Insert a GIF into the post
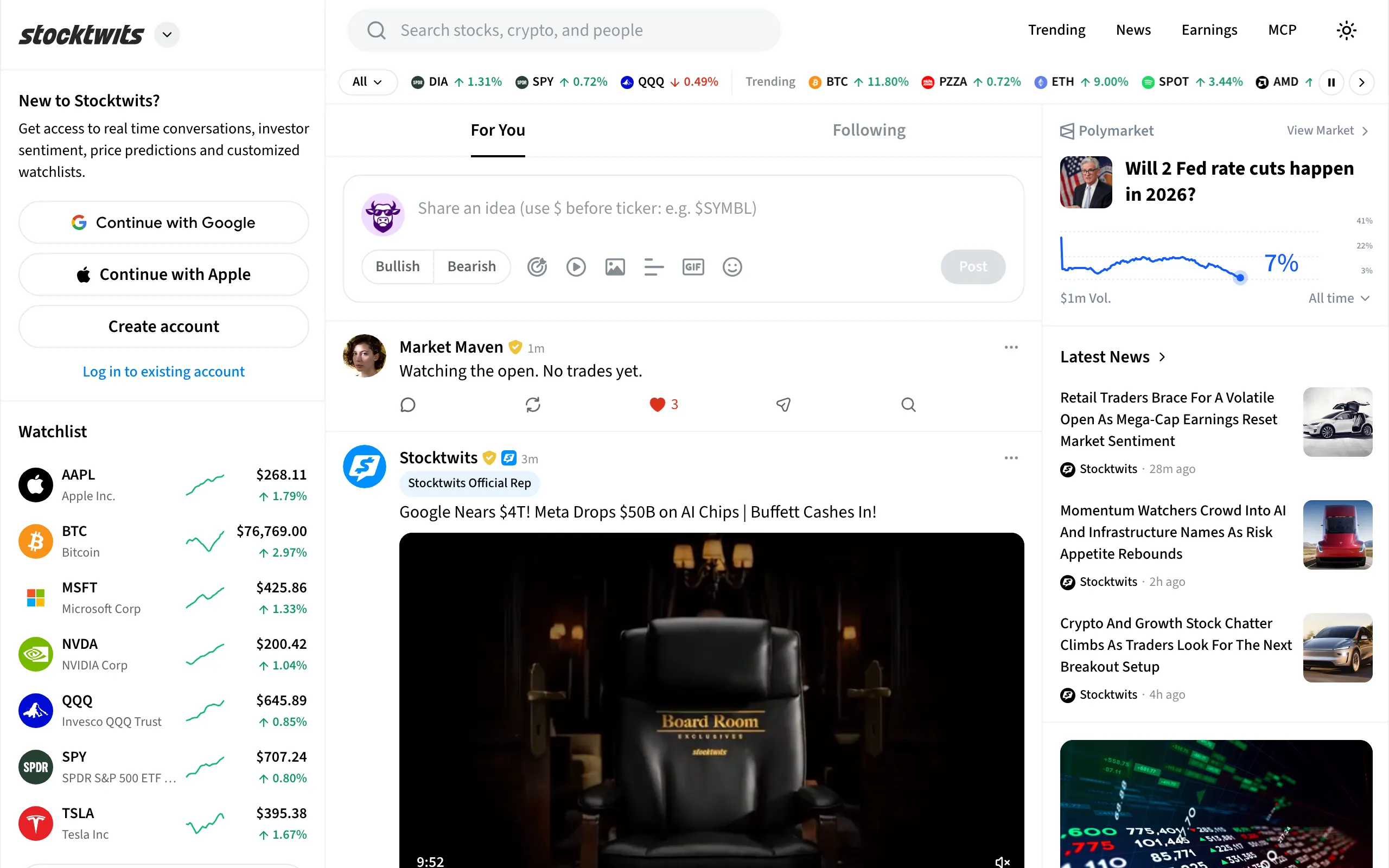 tap(693, 267)
